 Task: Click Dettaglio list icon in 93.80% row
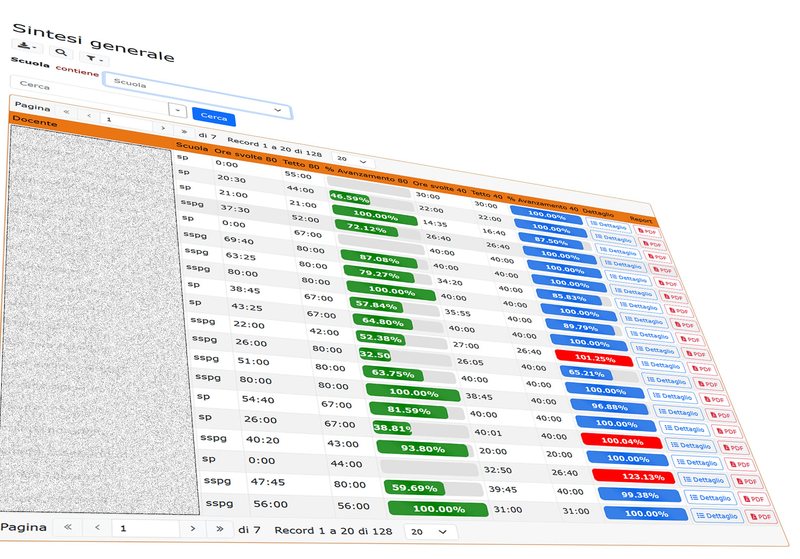pos(681,463)
